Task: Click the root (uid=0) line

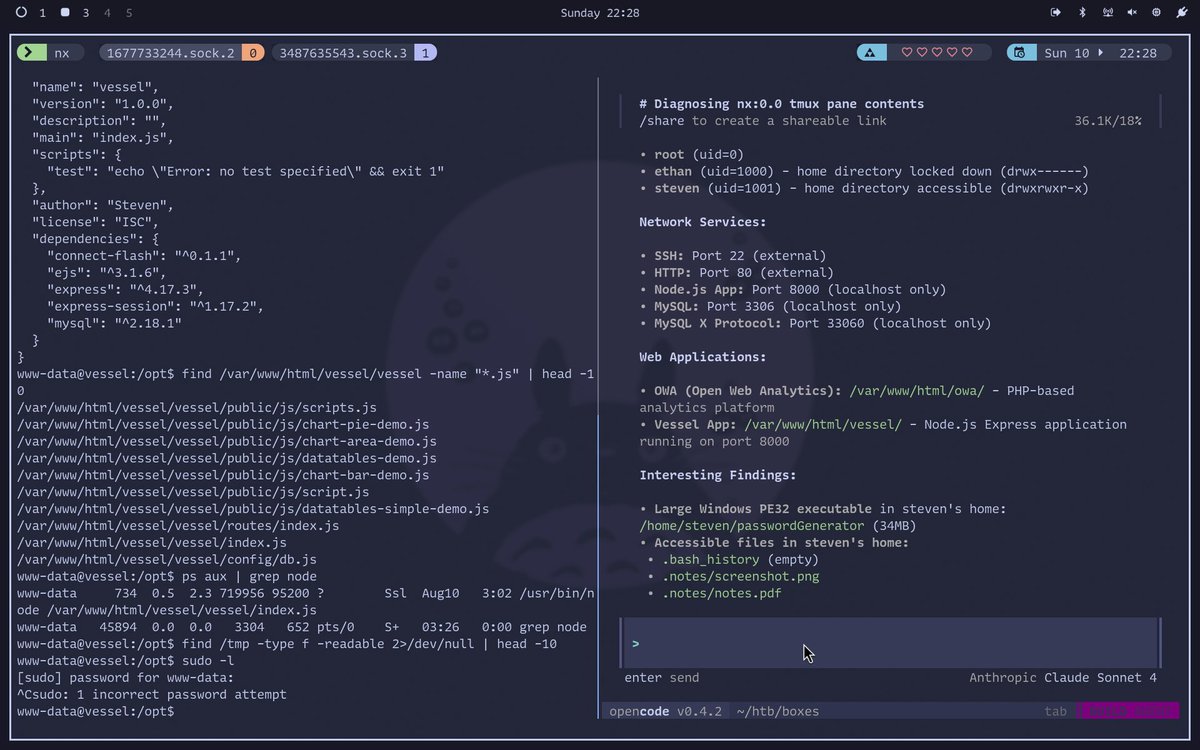Action: click(692, 155)
